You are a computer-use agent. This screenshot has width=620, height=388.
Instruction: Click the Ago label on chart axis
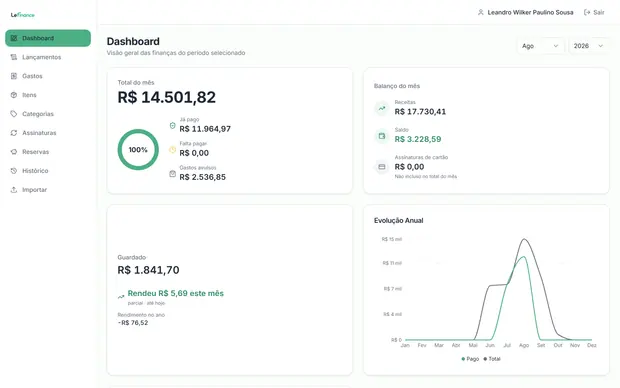[x=524, y=345]
